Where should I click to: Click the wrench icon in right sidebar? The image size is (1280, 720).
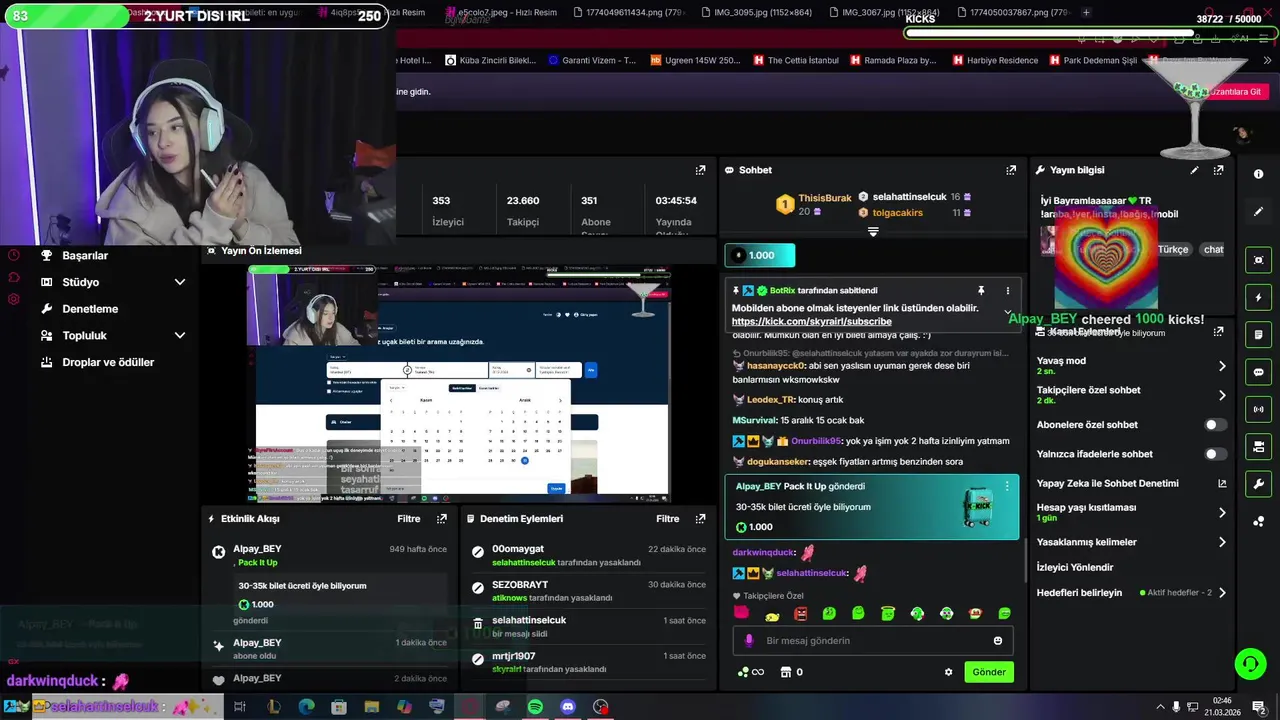tap(1258, 484)
